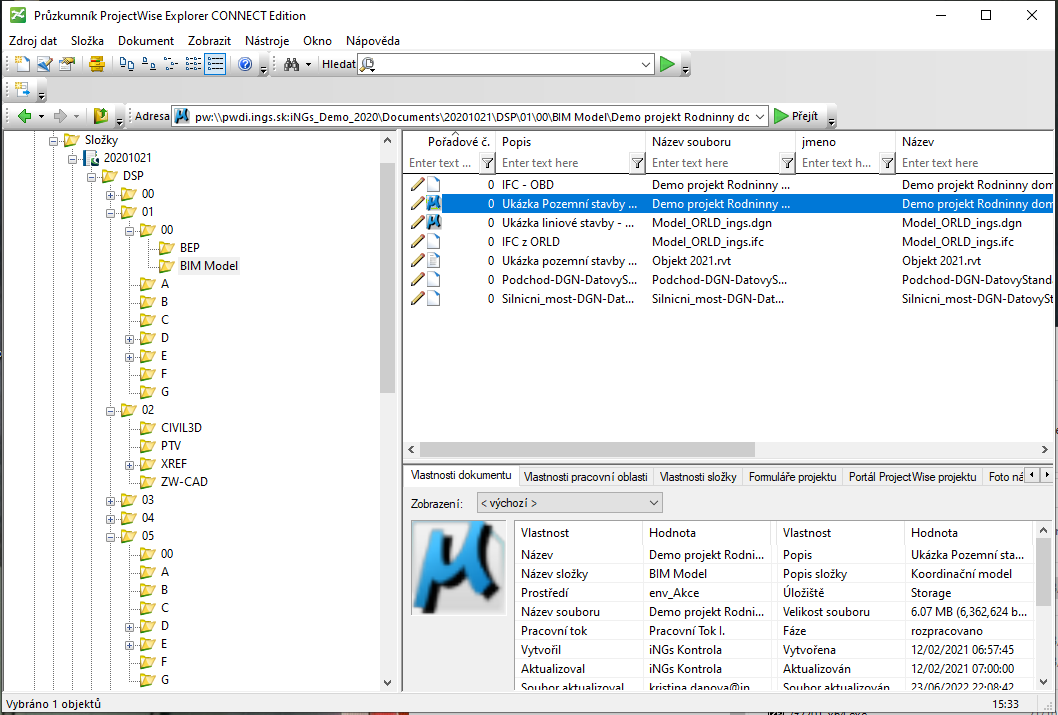Viewport: 1058px width, 715px height.
Task: Click the back navigation arrow button
Action: click(x=24, y=115)
